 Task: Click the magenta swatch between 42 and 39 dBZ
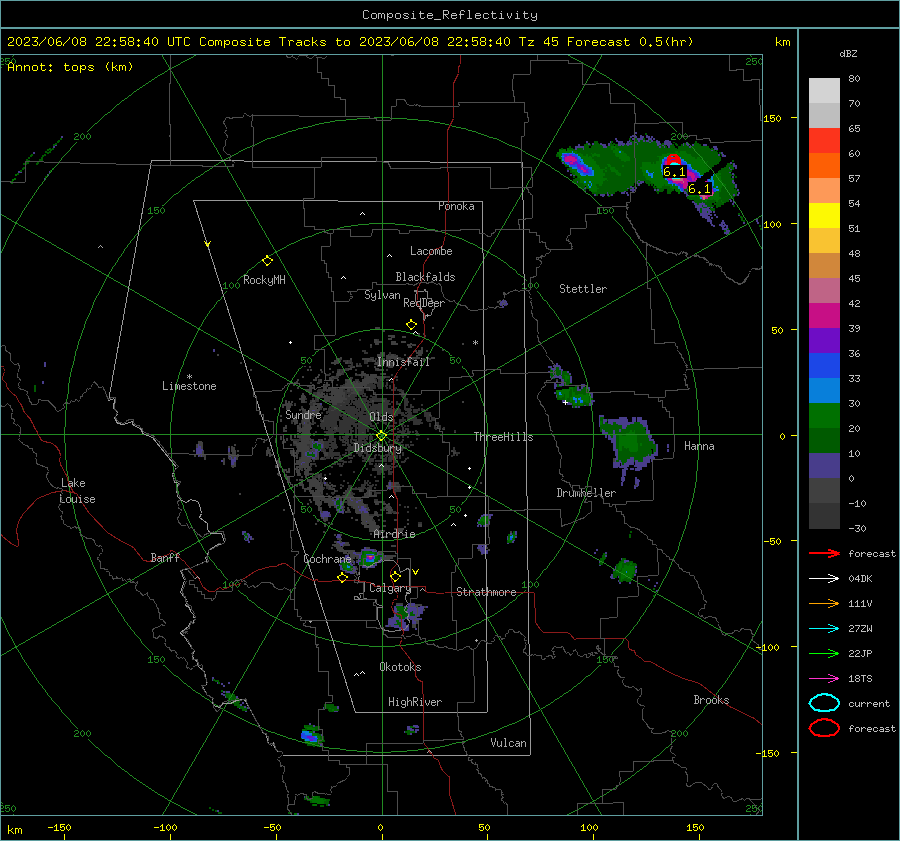pos(824,316)
